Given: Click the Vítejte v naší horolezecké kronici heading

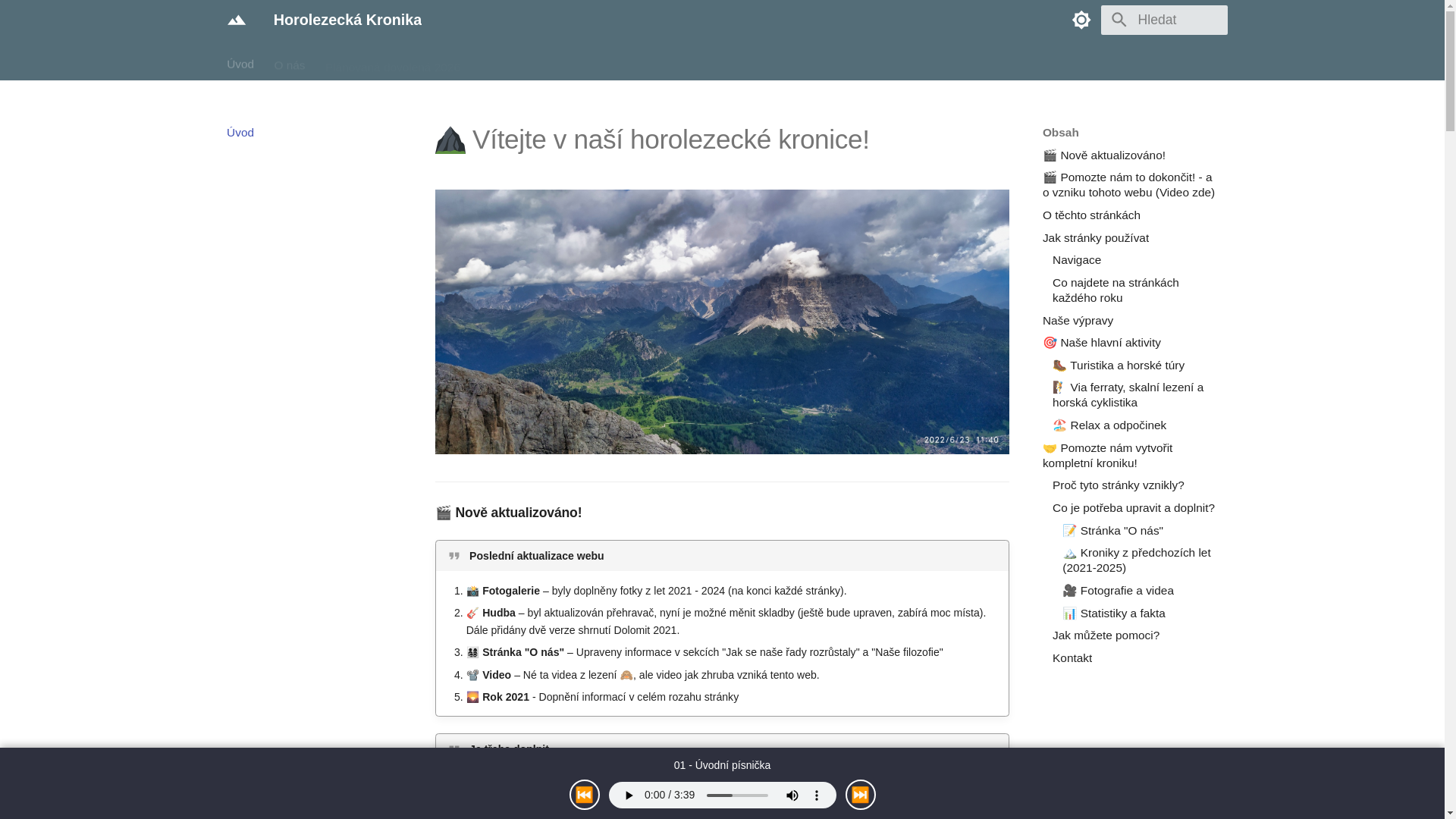Looking at the screenshot, I should 652,140.
